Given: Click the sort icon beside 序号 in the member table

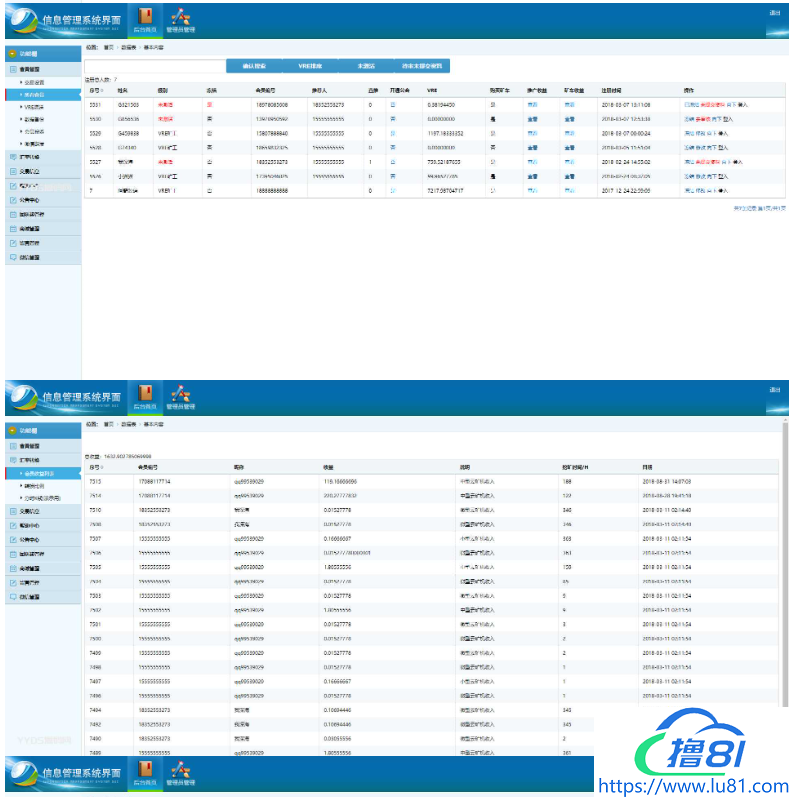Looking at the screenshot, I should 102,90.
